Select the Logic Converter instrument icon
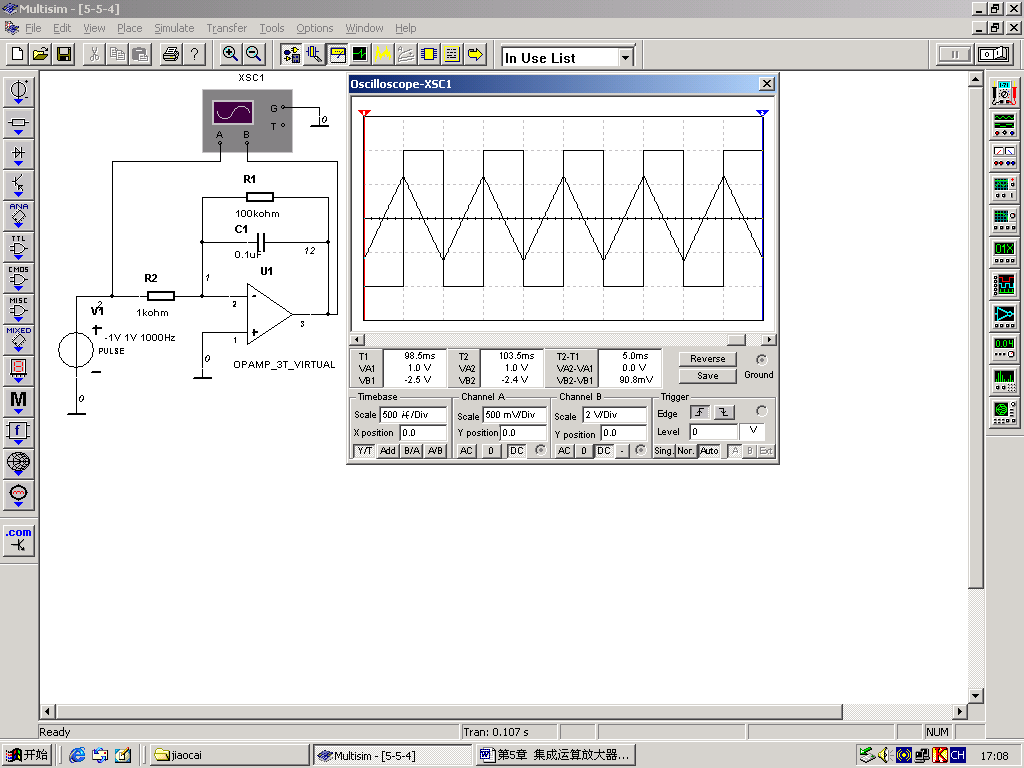The height and width of the screenshot is (768, 1024). tap(1004, 316)
